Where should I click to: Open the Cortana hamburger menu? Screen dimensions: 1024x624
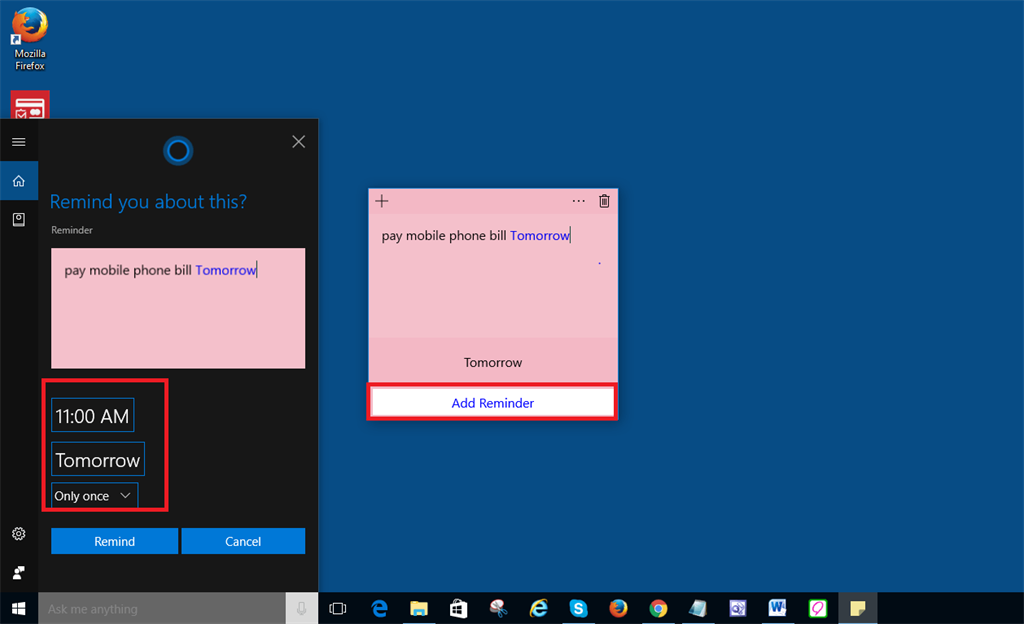[19, 142]
